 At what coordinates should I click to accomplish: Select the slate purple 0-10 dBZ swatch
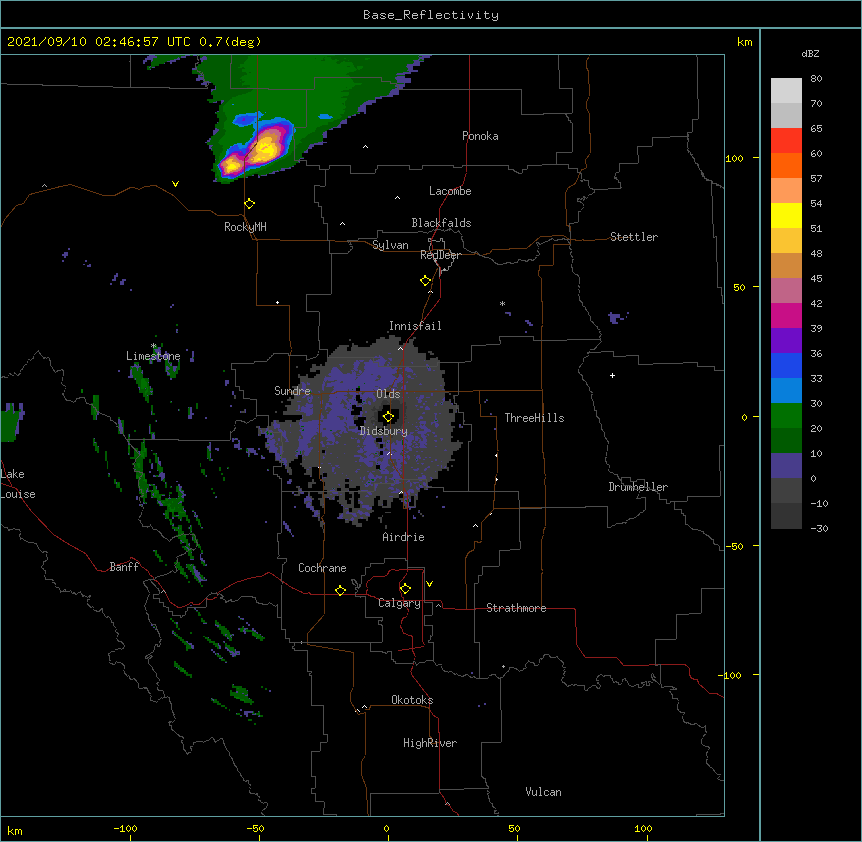click(x=786, y=466)
